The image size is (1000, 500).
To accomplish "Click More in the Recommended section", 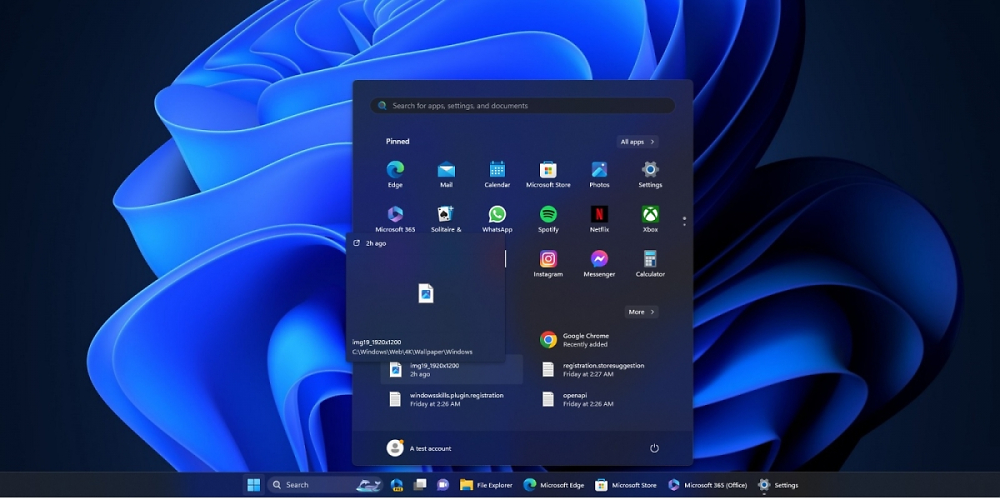I will 641,312.
